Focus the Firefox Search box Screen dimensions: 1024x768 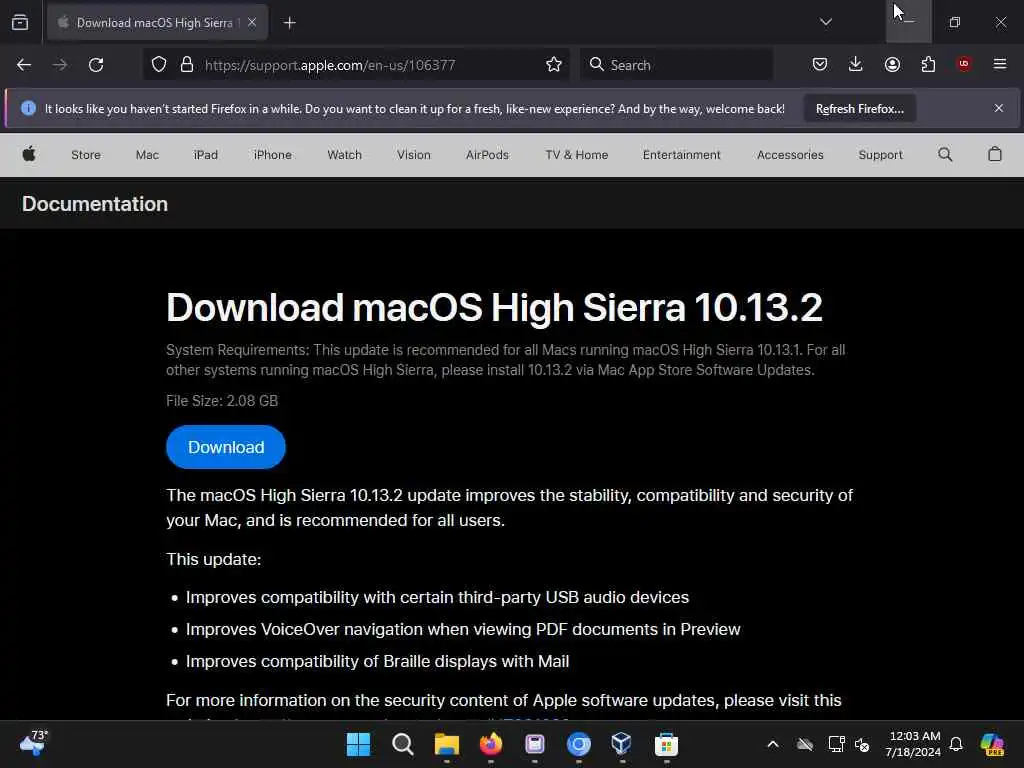(677, 65)
